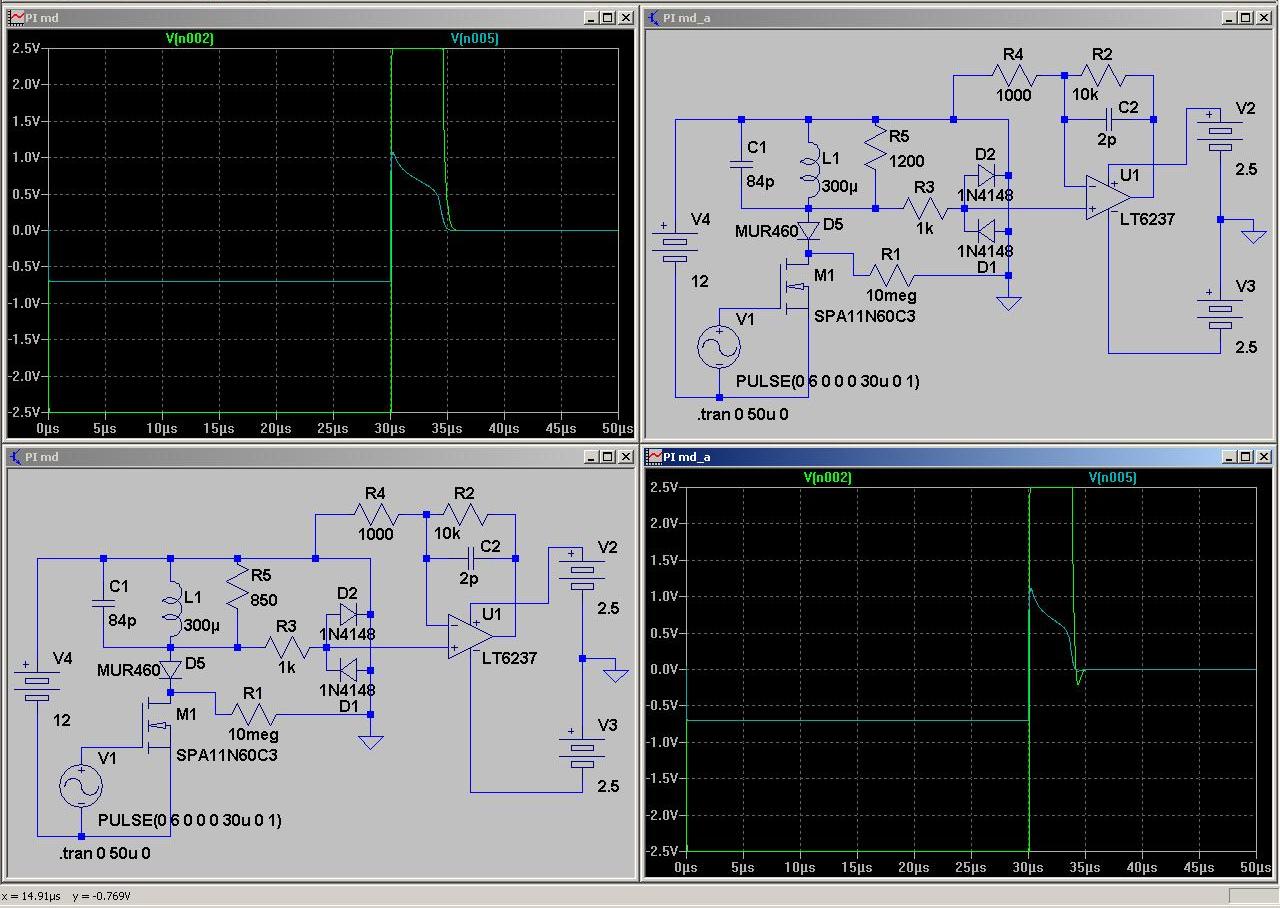Click the waveform icon in the top-left PI md plot title bar
The image size is (1280, 908).
[17, 17]
